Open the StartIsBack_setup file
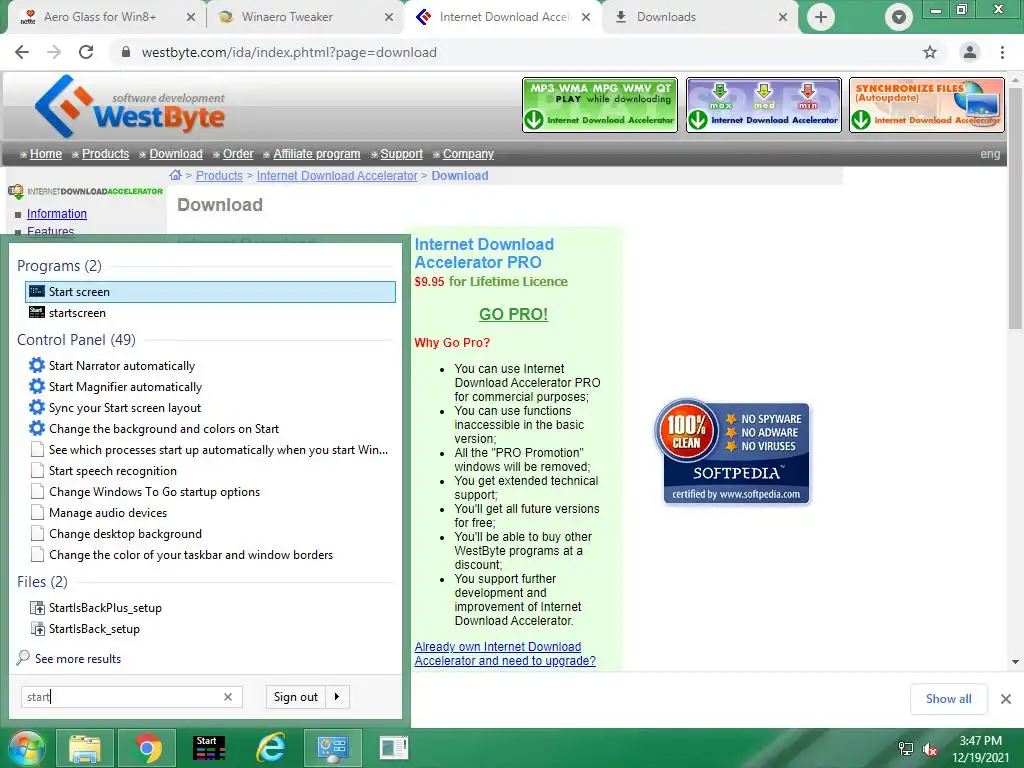The image size is (1024, 768). point(210,629)
